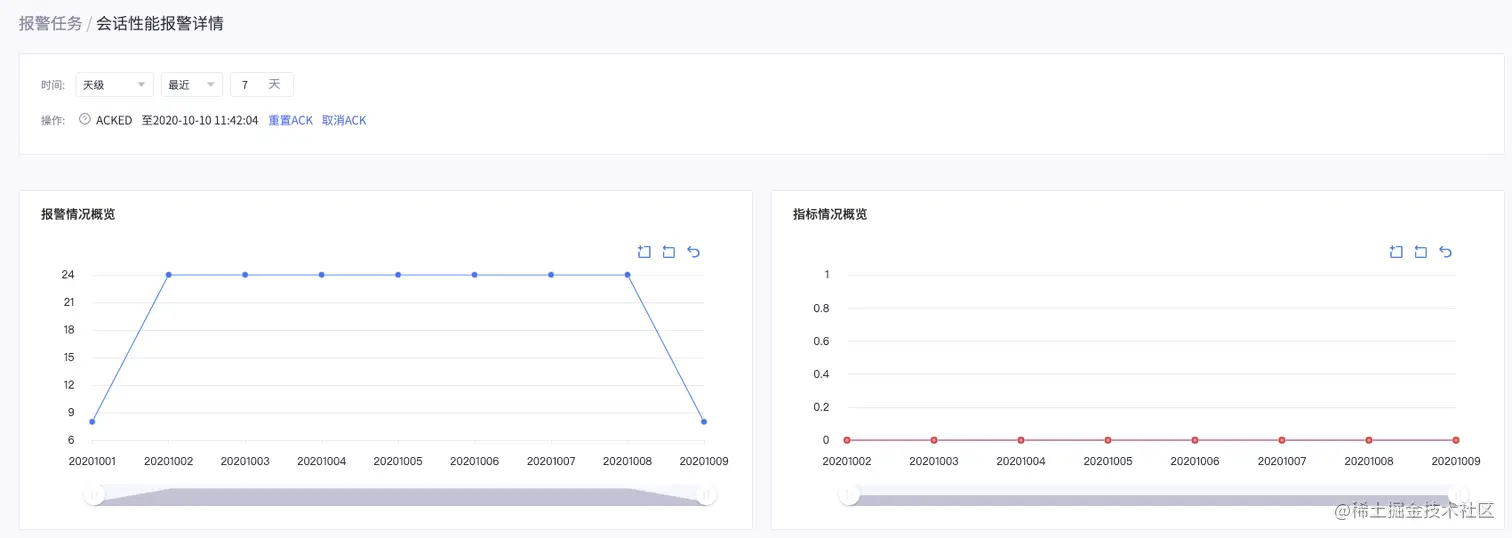The image size is (1512, 538).
Task: Click the 报警情况概览 chart title
Action: tap(78, 214)
